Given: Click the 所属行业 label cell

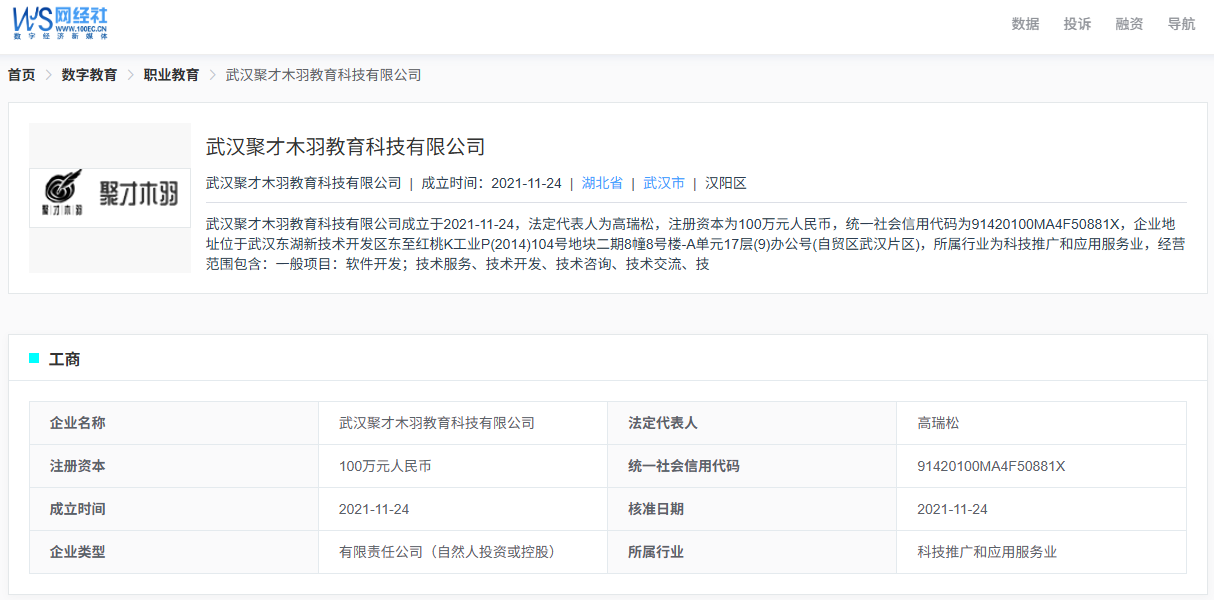Looking at the screenshot, I should tap(752, 552).
